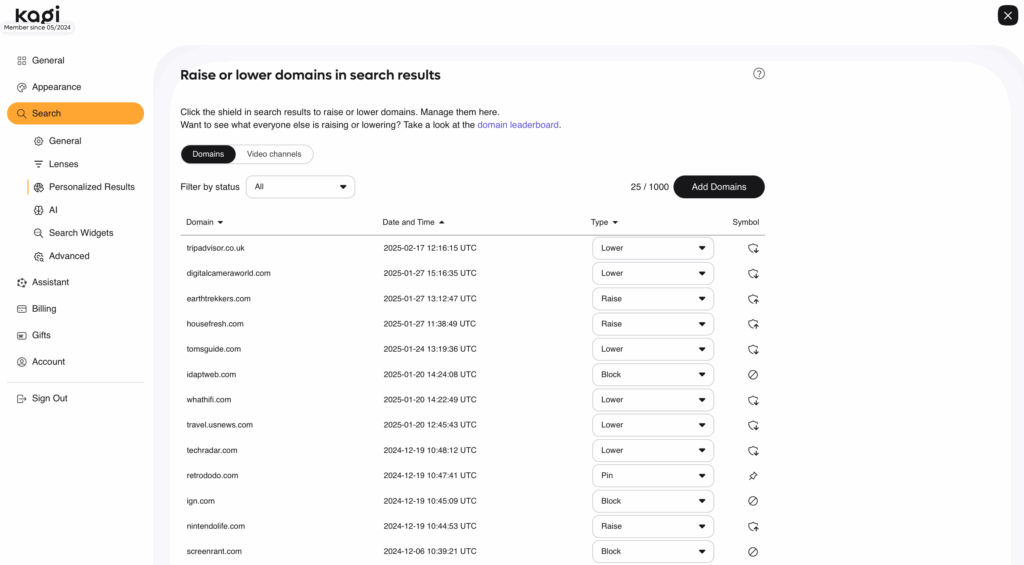Click the block symbol for screenrant.com

pyautogui.click(x=753, y=552)
